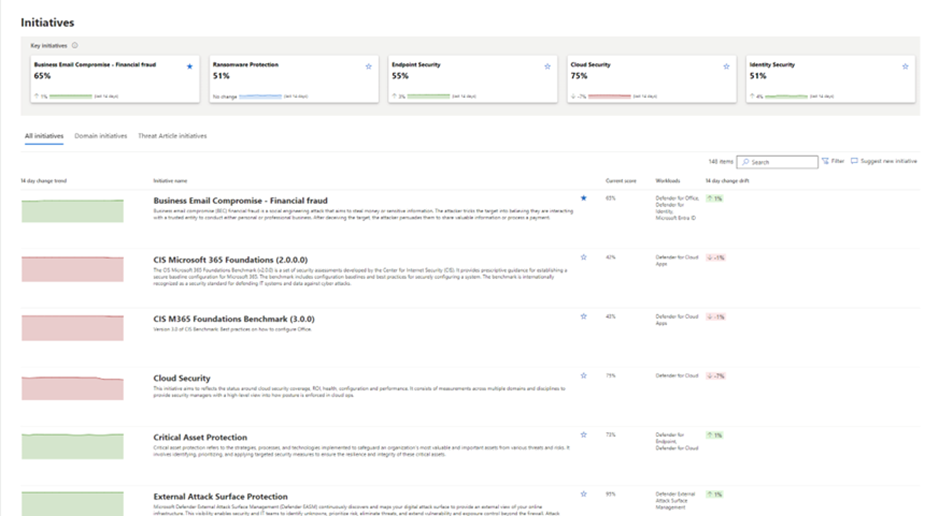Click drift badge for Critical Asset Protection row

click(x=714, y=435)
